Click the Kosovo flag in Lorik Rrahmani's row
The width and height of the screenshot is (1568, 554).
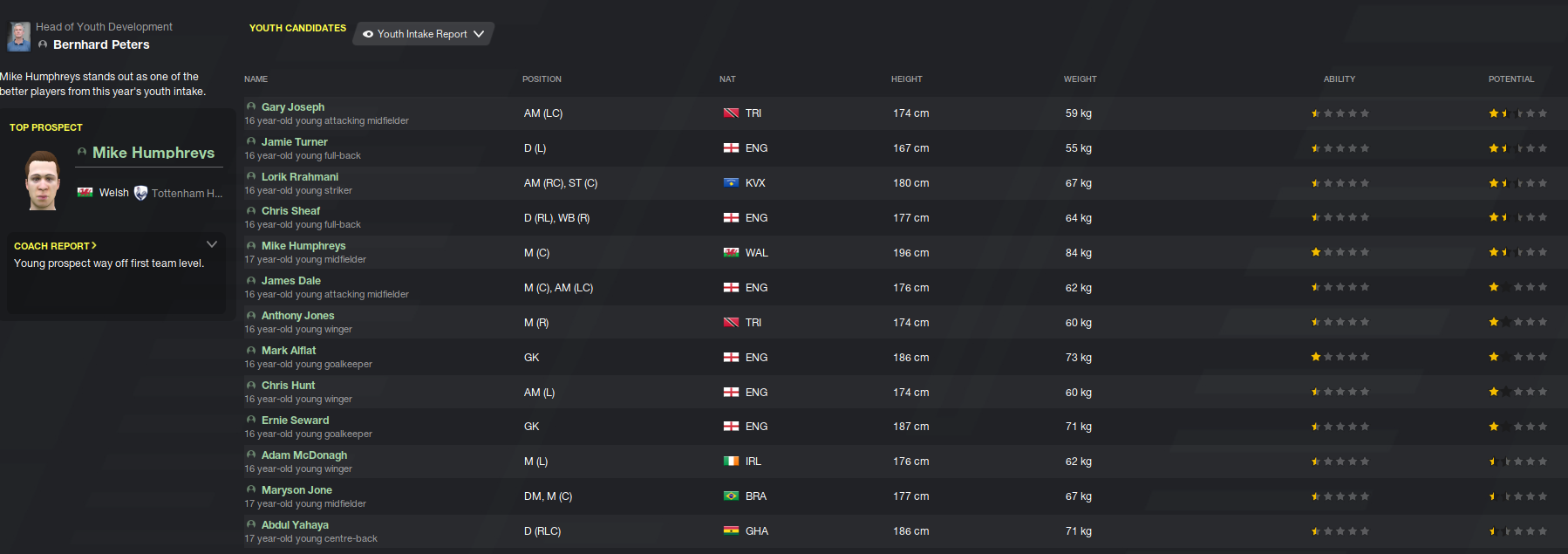click(731, 183)
